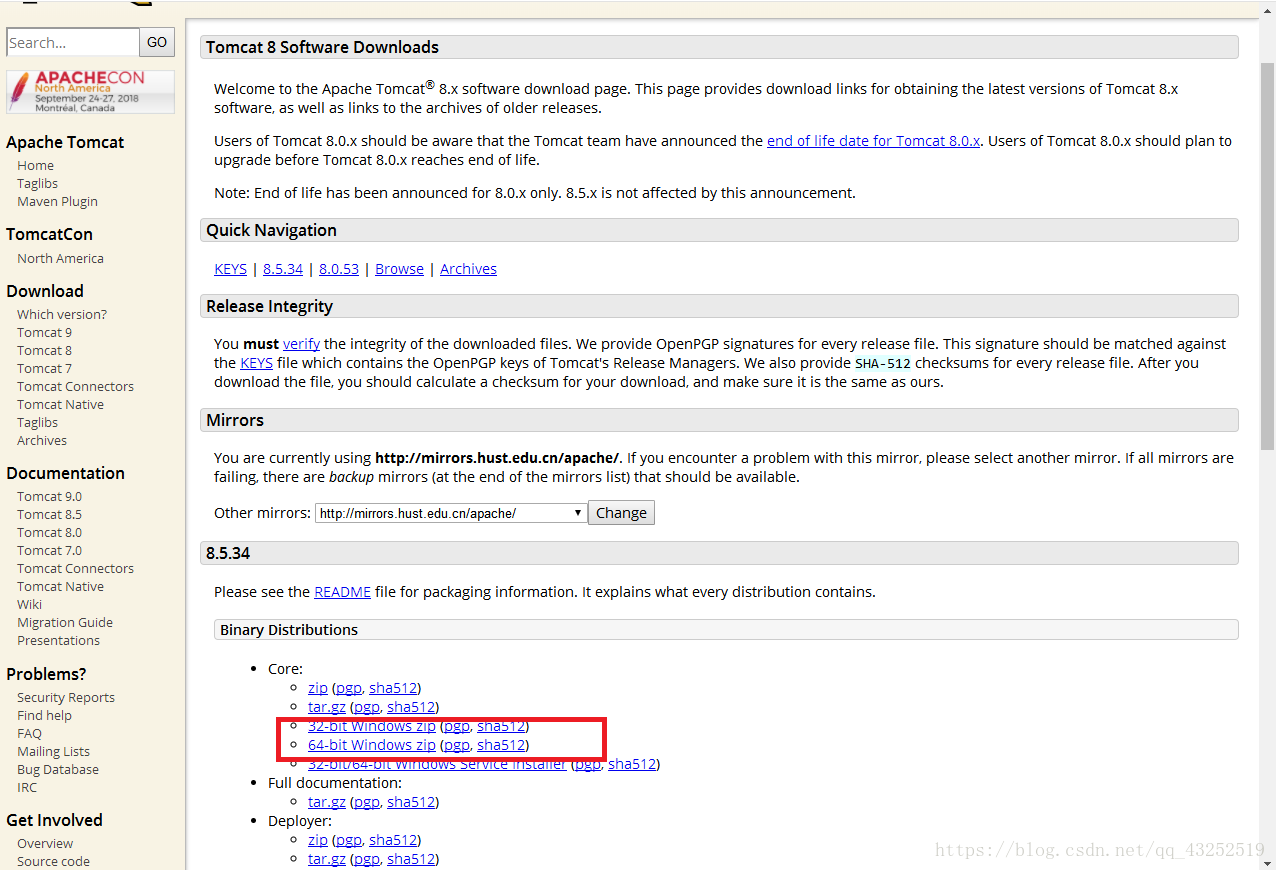Follow the end of life date link
This screenshot has height=870, width=1276.
coord(873,141)
